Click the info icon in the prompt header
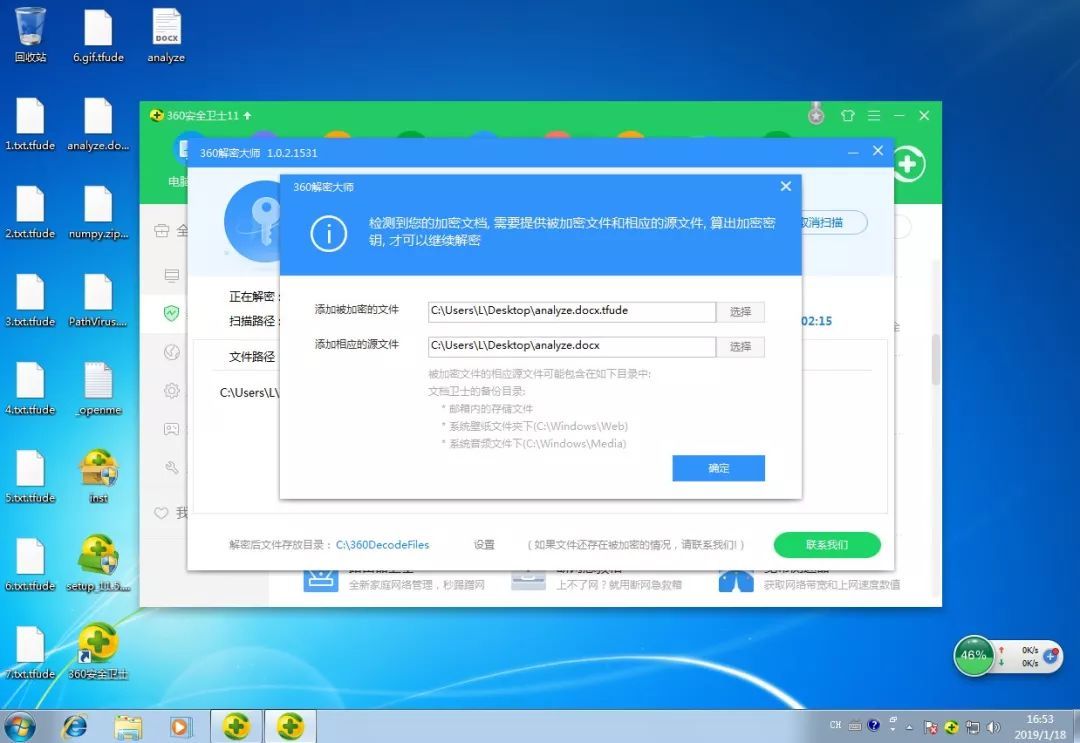The image size is (1080, 743). click(329, 233)
